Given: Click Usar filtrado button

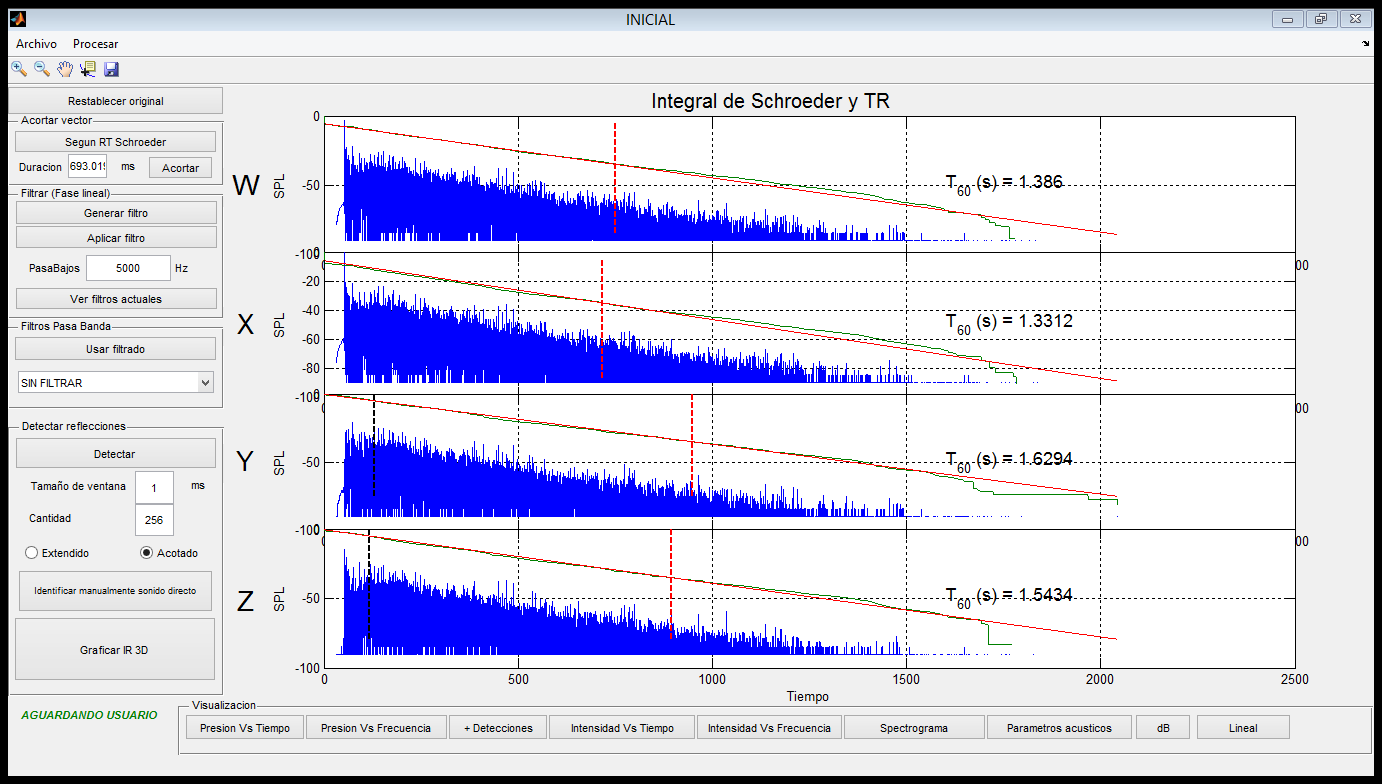Looking at the screenshot, I should click(x=115, y=349).
